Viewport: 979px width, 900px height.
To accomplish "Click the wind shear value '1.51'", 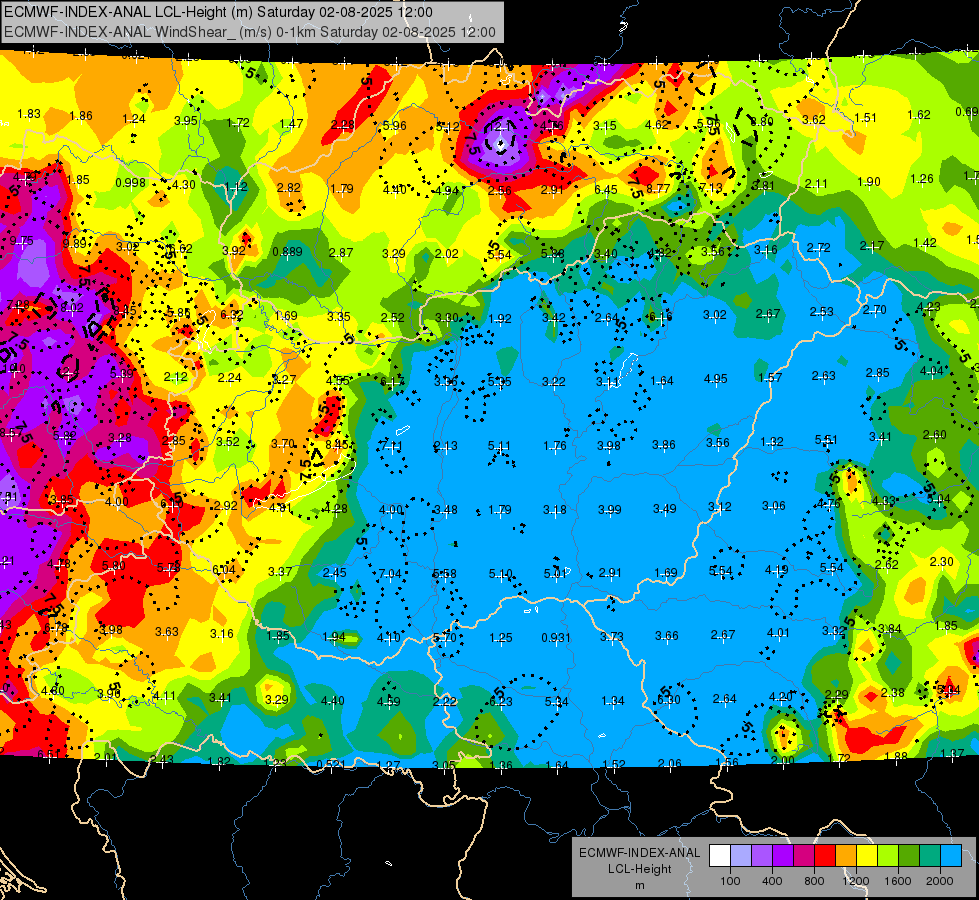I will click(x=865, y=117).
